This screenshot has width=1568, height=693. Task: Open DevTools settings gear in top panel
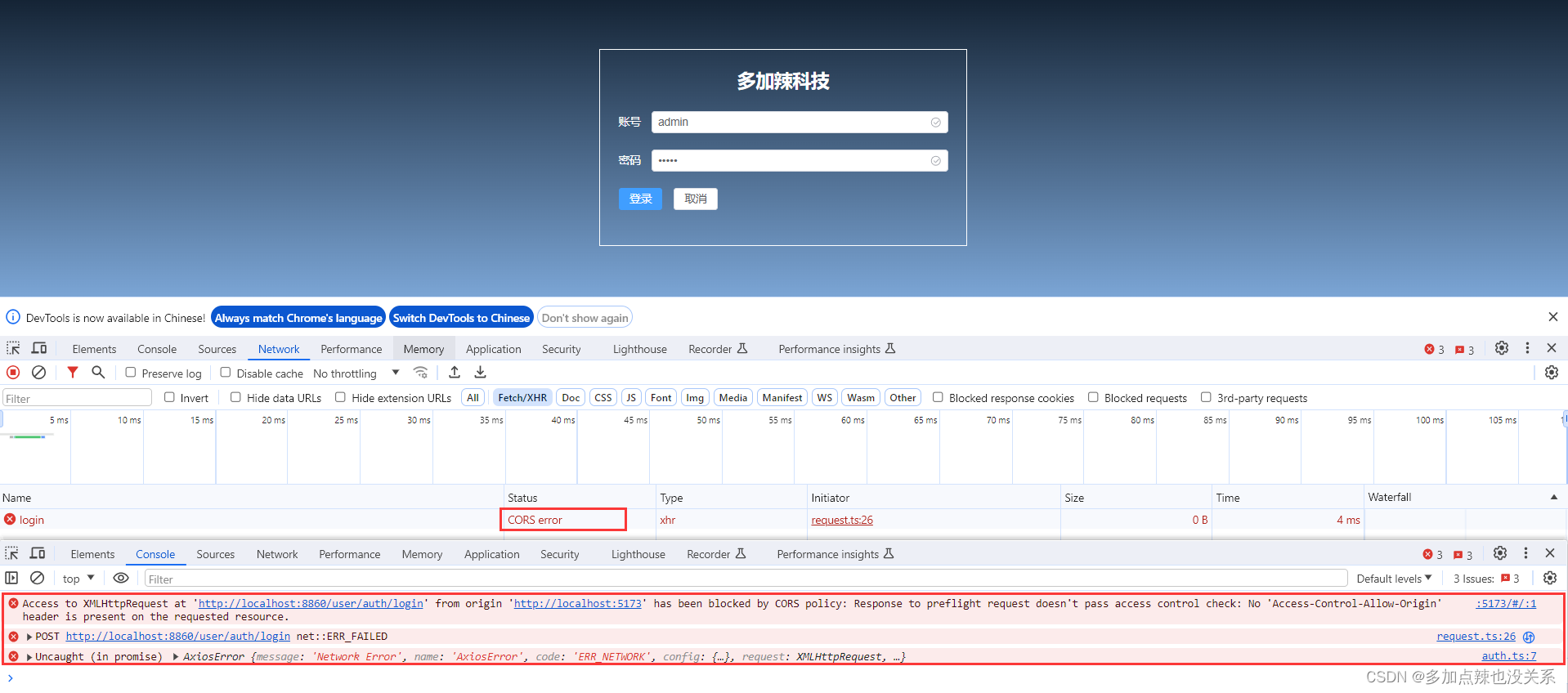(x=1502, y=348)
